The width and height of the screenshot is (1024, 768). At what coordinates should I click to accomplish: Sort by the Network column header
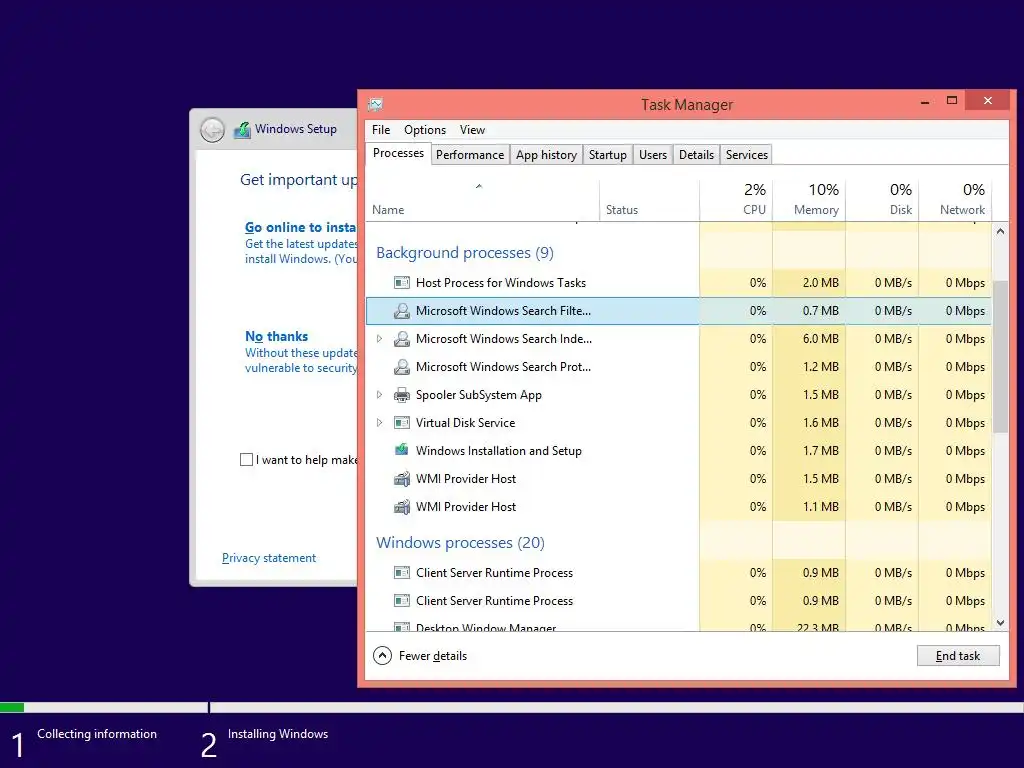coord(955,199)
